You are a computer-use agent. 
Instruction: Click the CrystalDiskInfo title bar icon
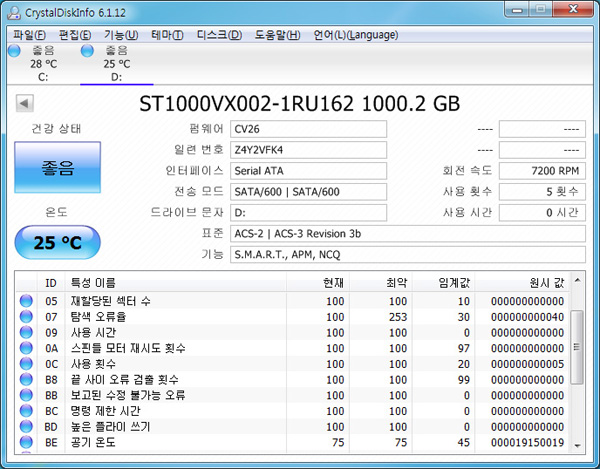14,13
